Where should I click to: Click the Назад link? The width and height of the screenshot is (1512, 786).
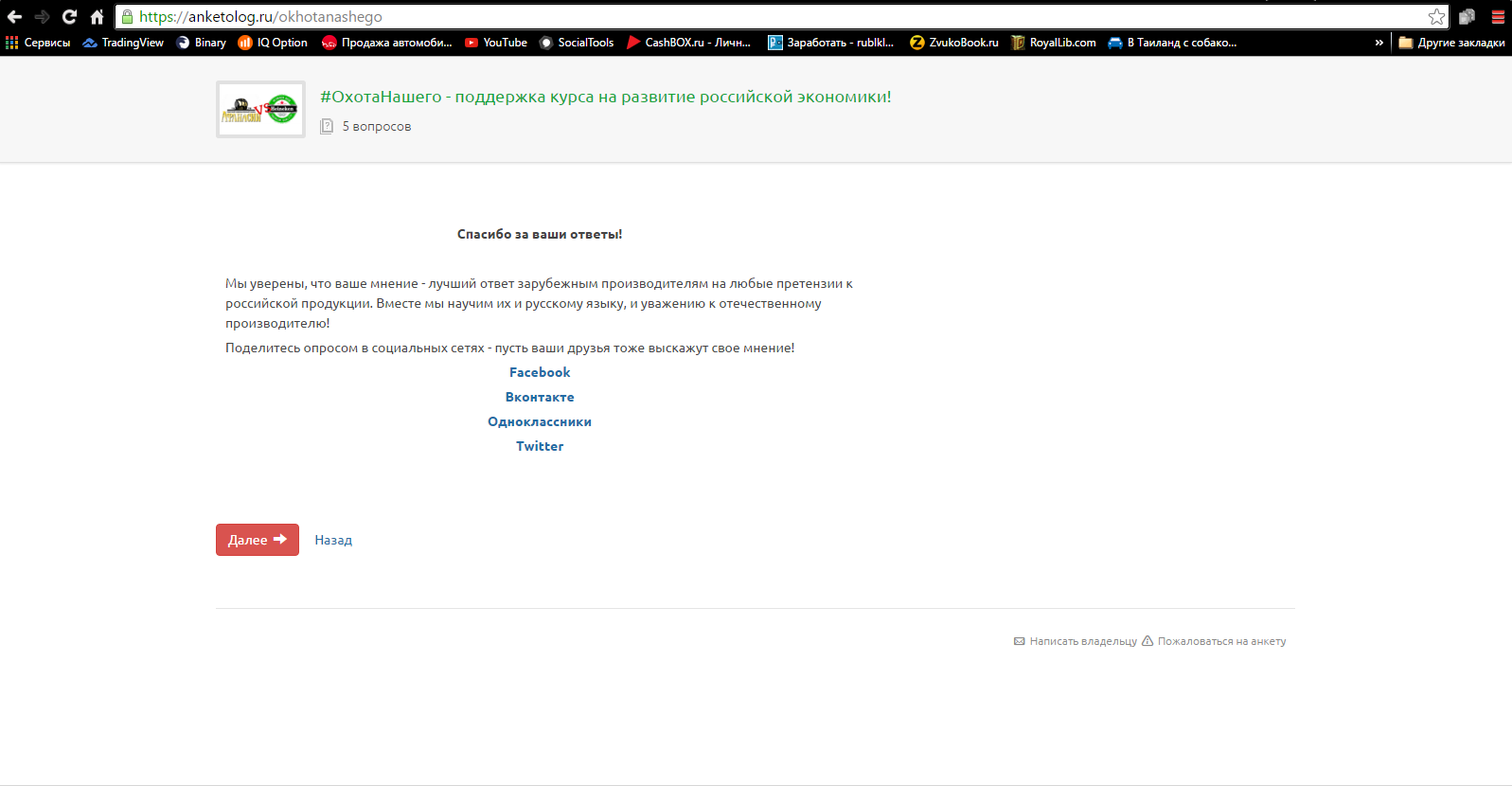pos(333,540)
